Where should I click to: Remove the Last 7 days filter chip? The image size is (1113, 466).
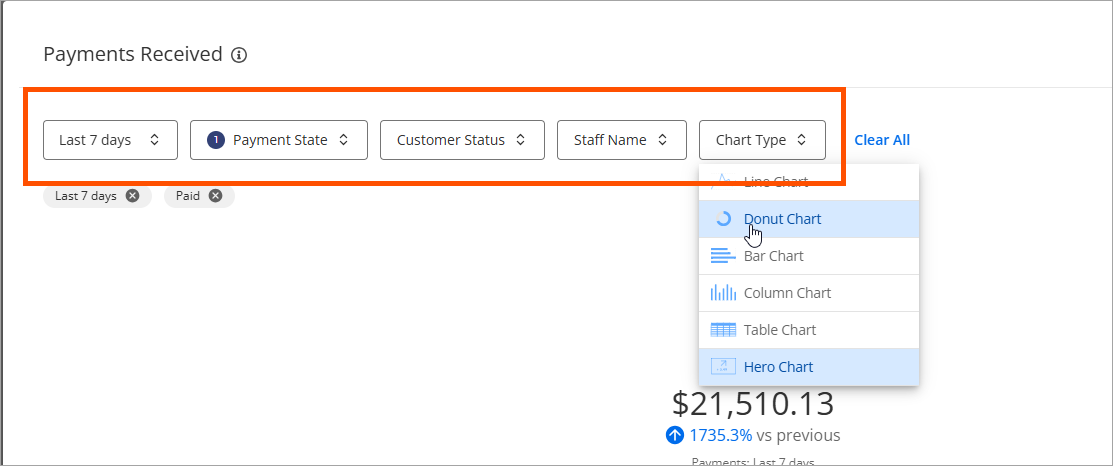[x=133, y=196]
